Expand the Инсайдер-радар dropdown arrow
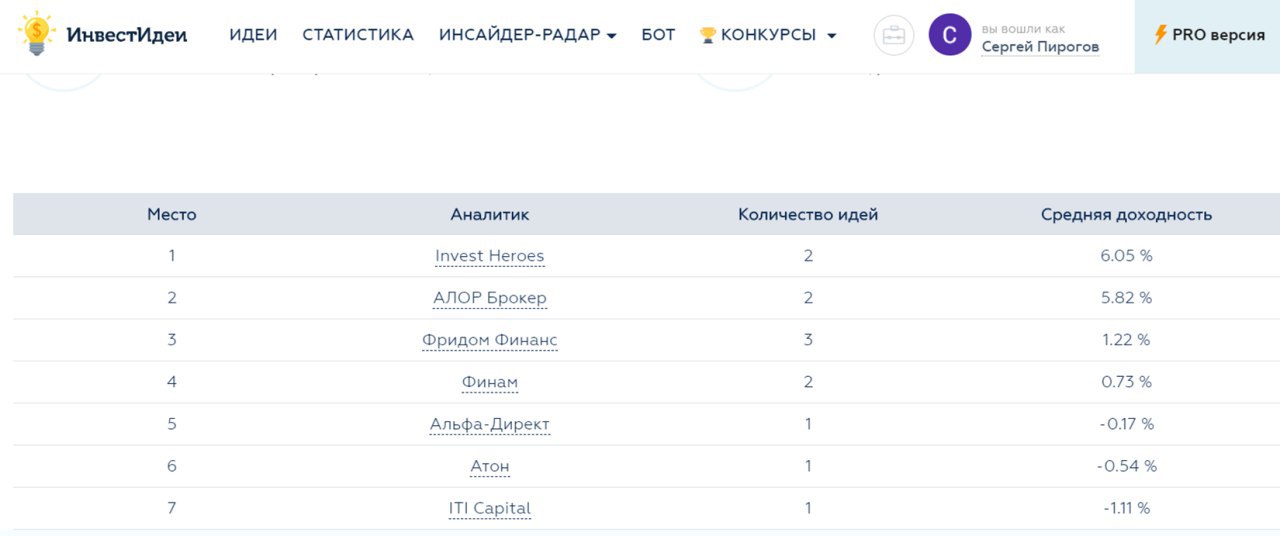 [x=612, y=36]
